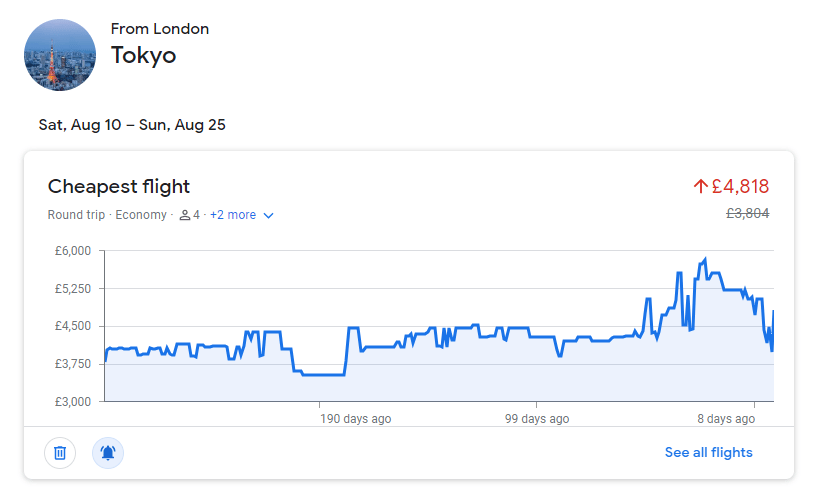
Task: Select the "190 days ago" chart marker
Action: coord(354,418)
